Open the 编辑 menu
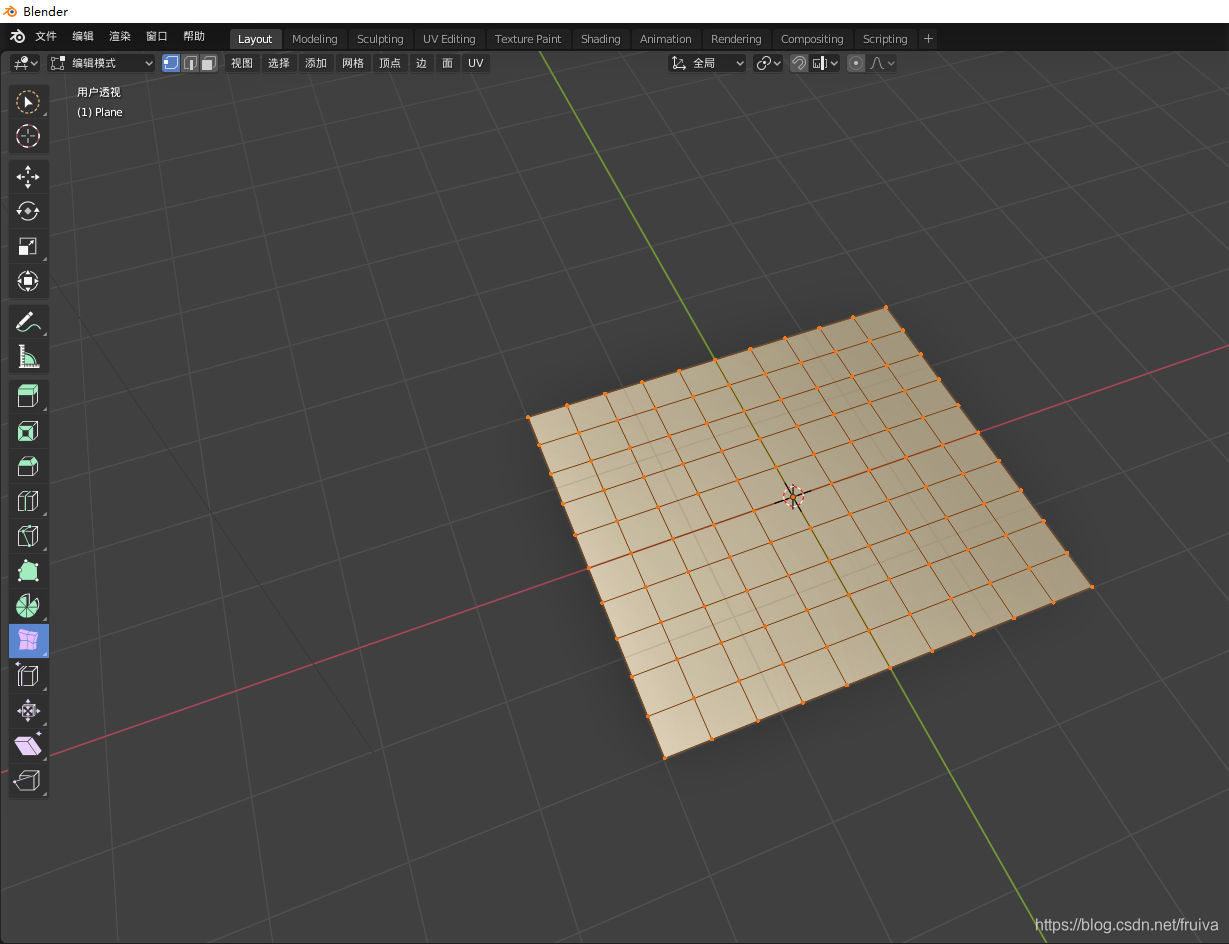The image size is (1229, 944). click(83, 37)
